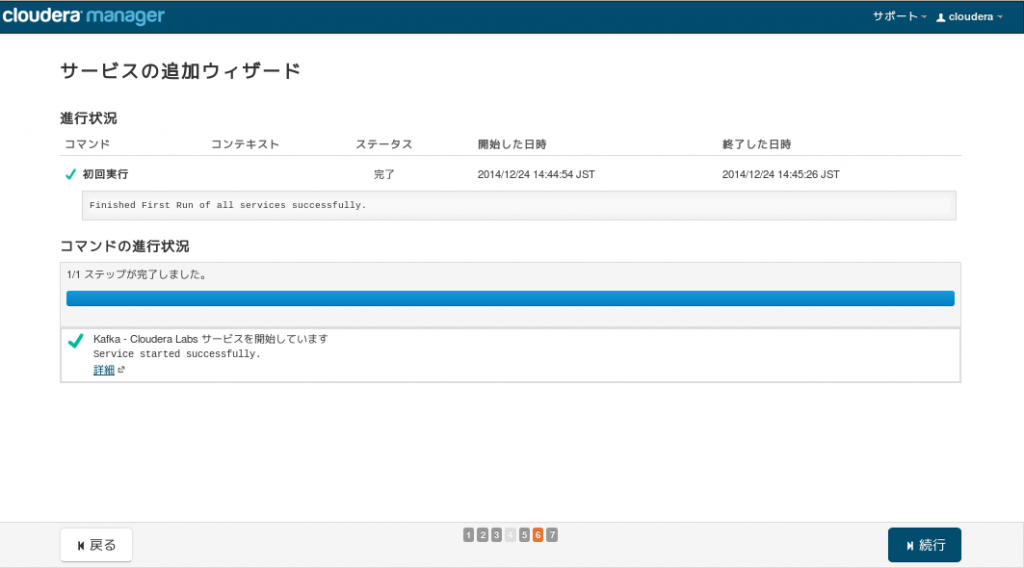
Task: Click the 完了 status cell
Action: (384, 174)
